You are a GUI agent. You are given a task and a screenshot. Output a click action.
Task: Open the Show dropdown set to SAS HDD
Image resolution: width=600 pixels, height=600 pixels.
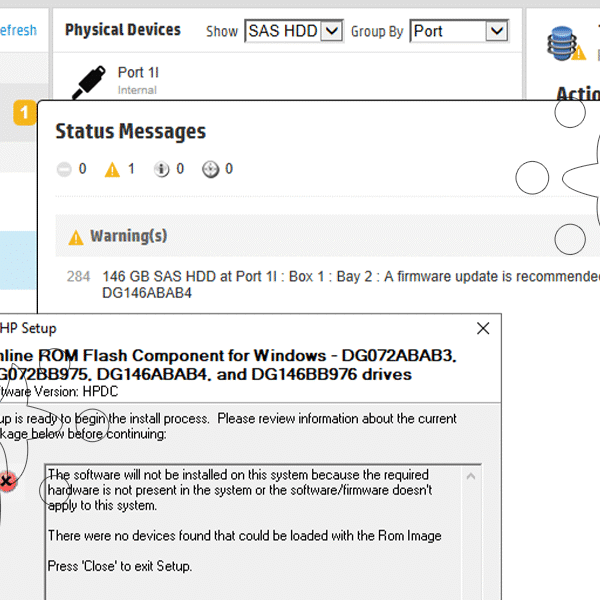(294, 31)
